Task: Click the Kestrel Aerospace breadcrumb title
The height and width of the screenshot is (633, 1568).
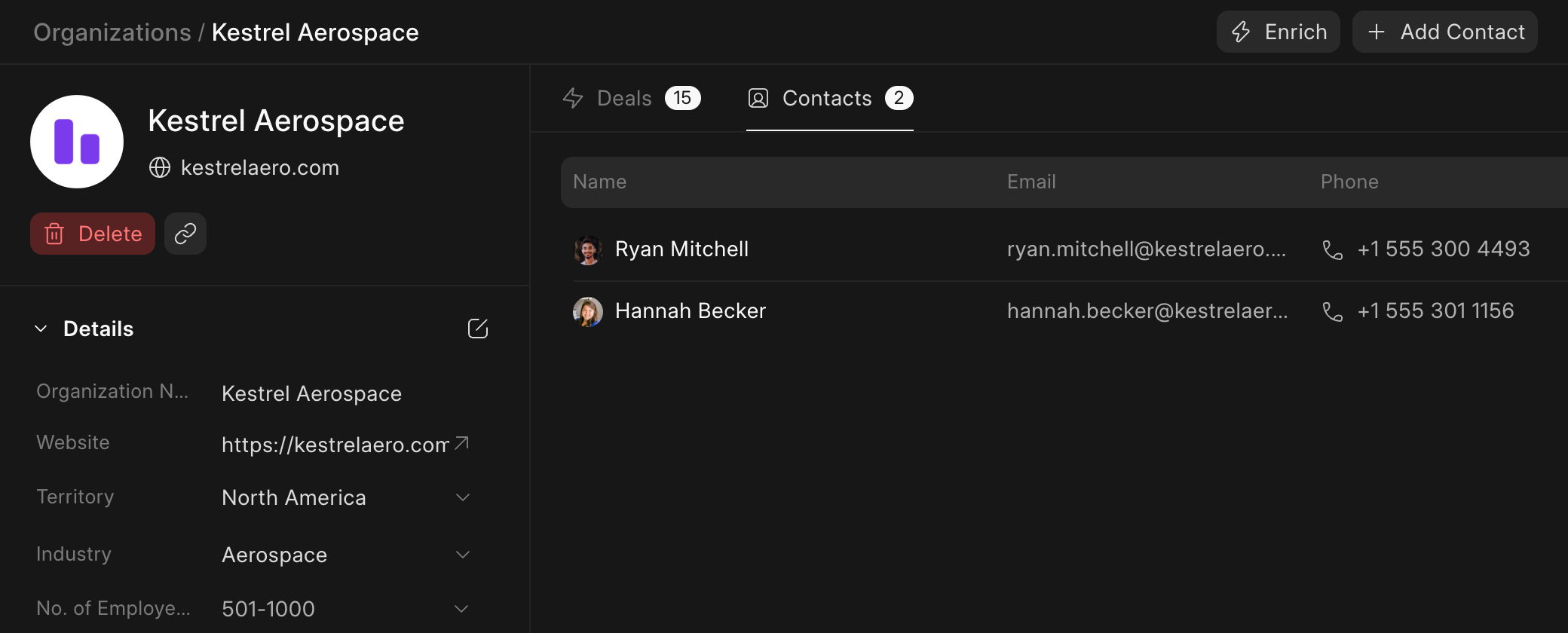Action: (x=315, y=32)
